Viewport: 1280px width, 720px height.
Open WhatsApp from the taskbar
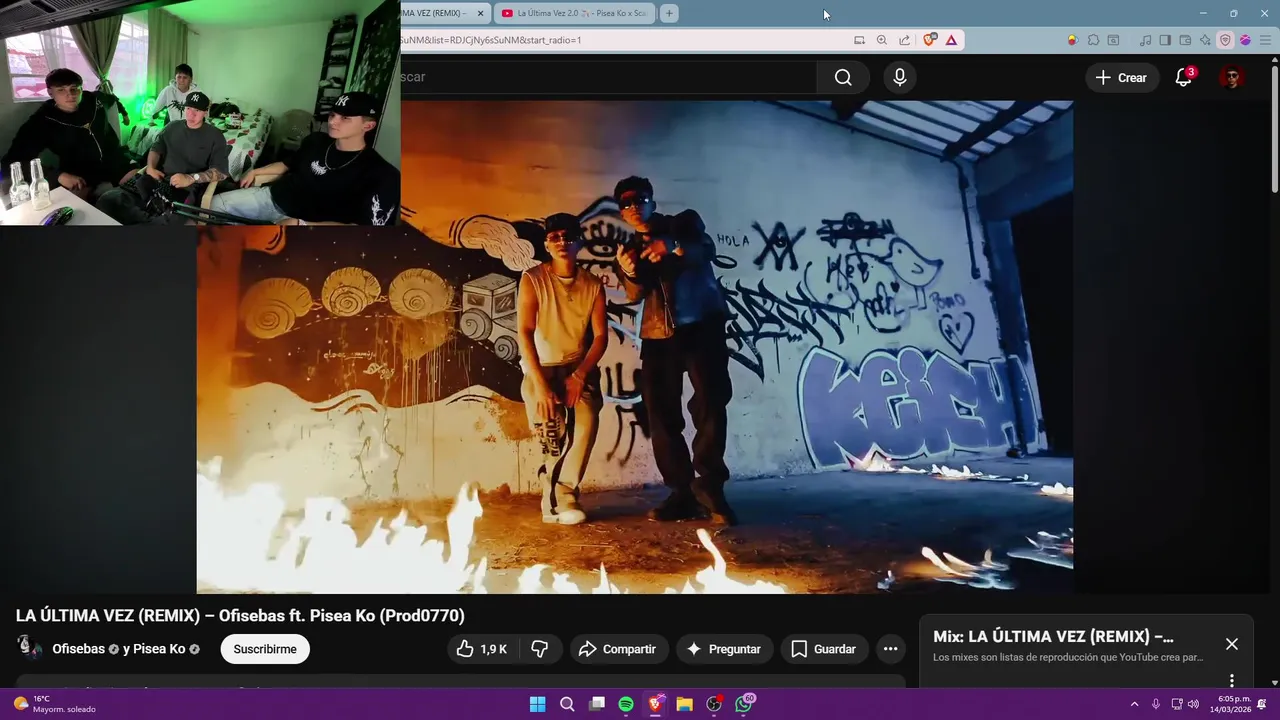[743, 704]
